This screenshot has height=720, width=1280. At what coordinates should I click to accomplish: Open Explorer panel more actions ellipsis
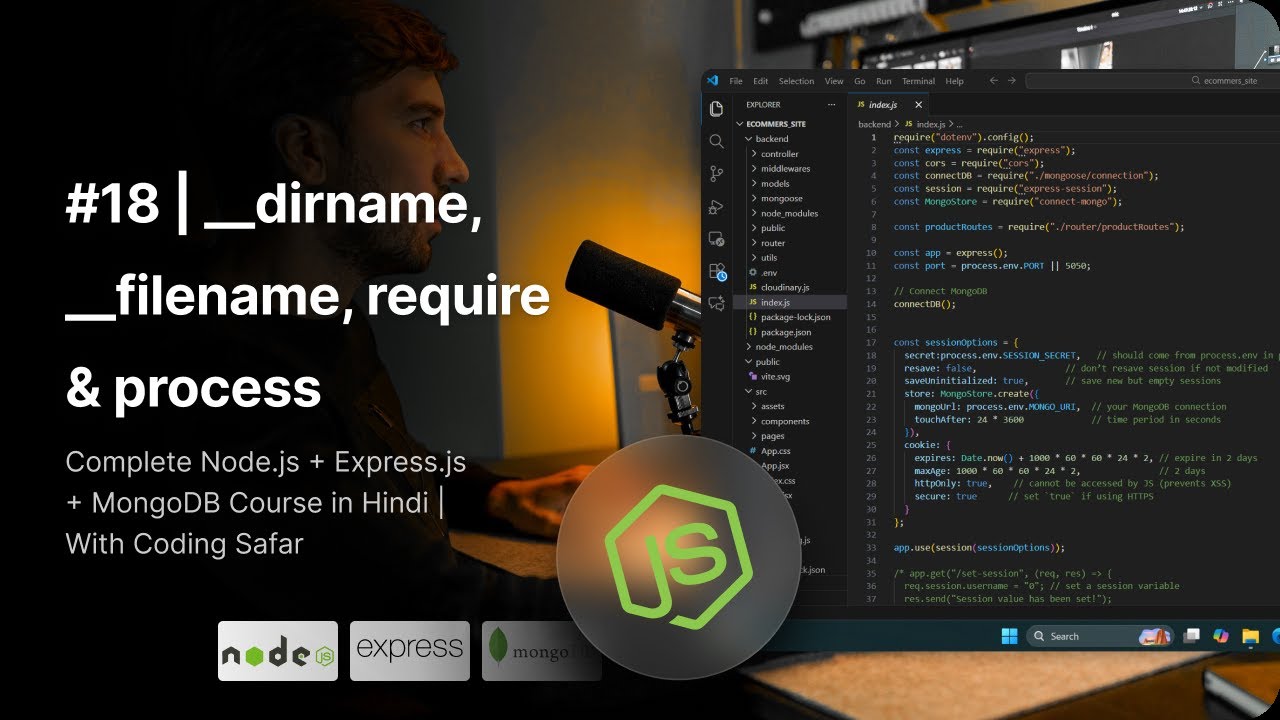click(831, 104)
